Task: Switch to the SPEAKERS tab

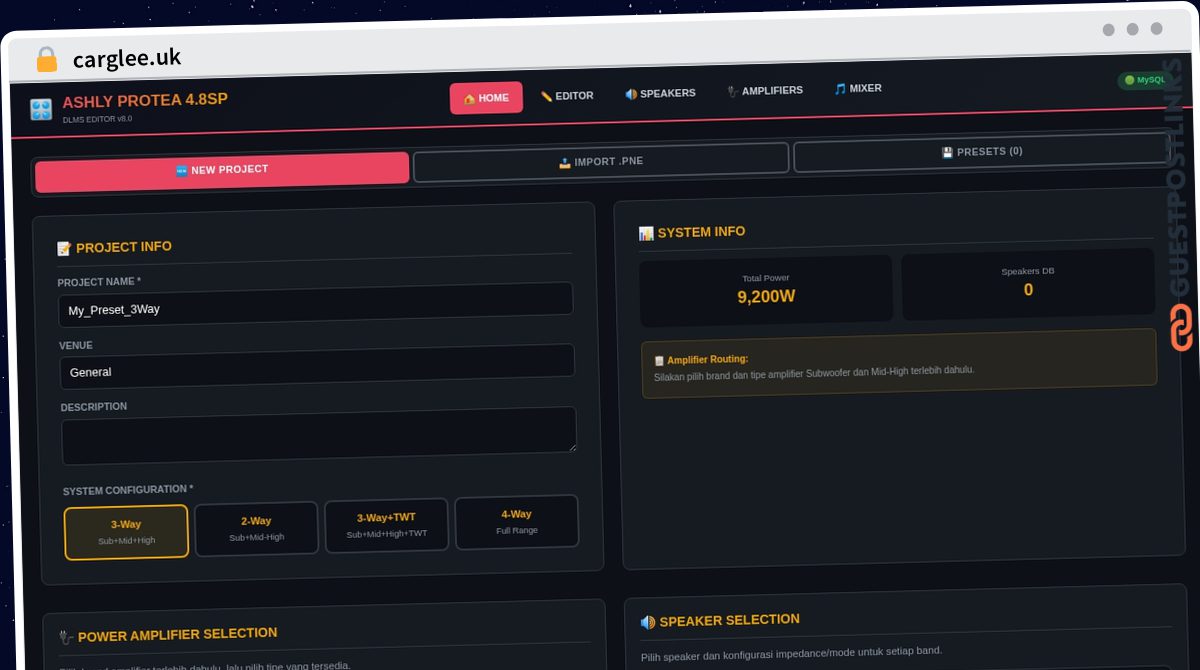Action: (660, 94)
